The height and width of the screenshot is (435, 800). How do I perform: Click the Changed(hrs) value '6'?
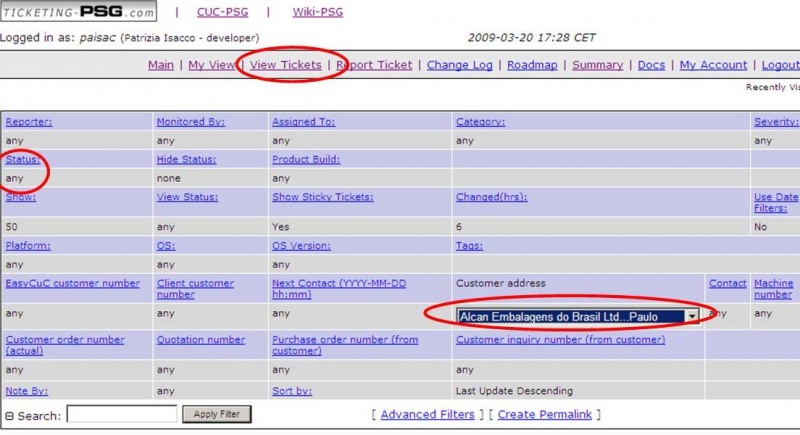pyautogui.click(x=459, y=227)
